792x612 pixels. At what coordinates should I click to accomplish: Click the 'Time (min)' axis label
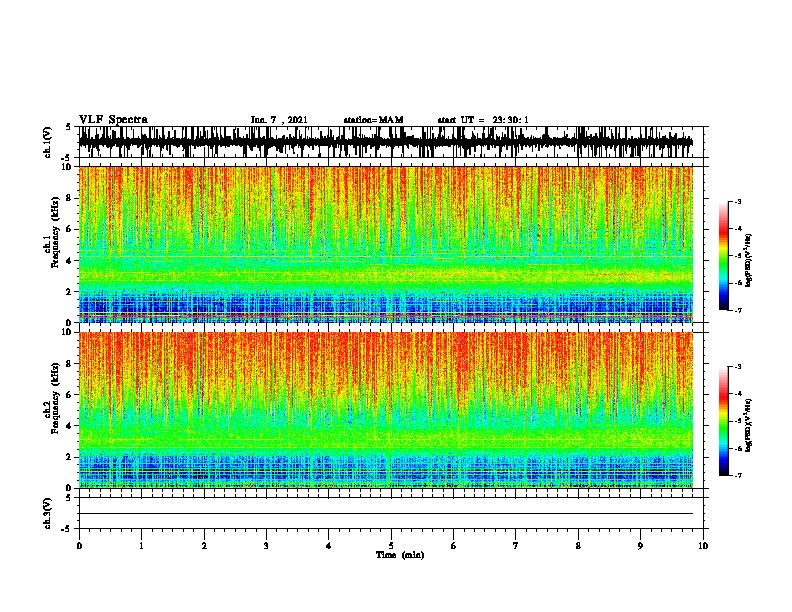[400, 555]
